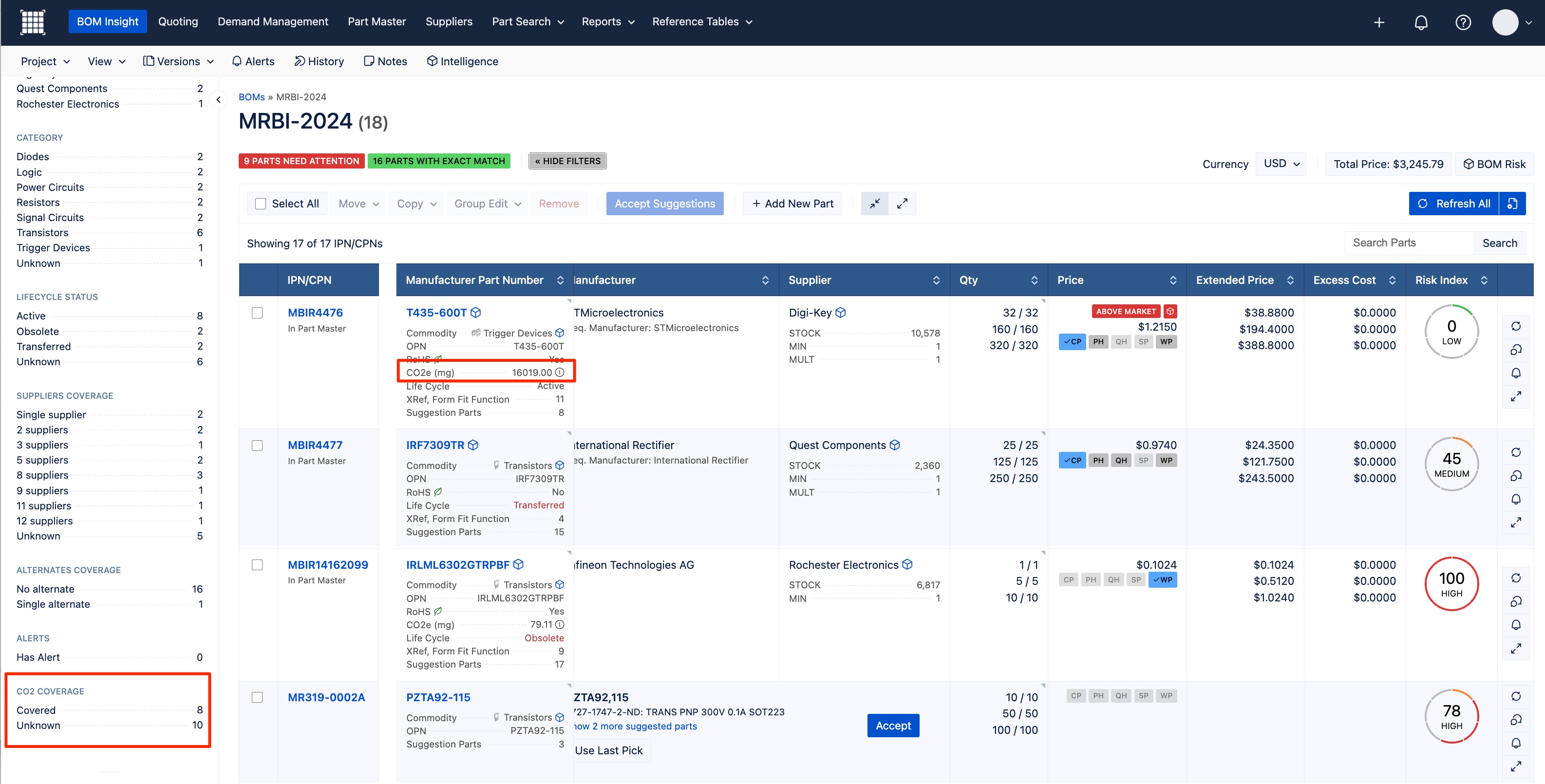The height and width of the screenshot is (784, 1545).
Task: Click the plus icon in top bar
Action: point(1379,22)
